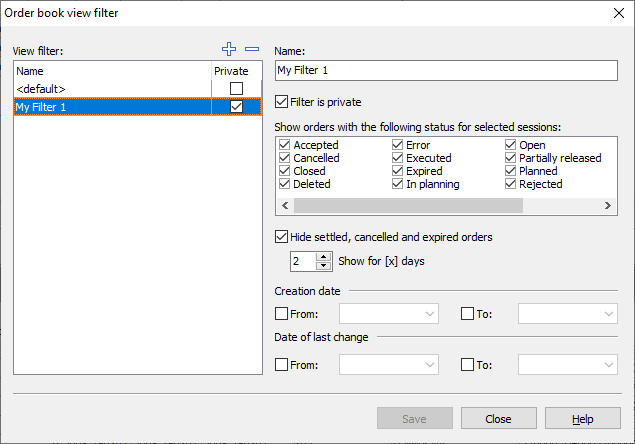Toggle Private checkbox for My Filter 1
Image resolution: width=635 pixels, height=444 pixels.
click(237, 107)
